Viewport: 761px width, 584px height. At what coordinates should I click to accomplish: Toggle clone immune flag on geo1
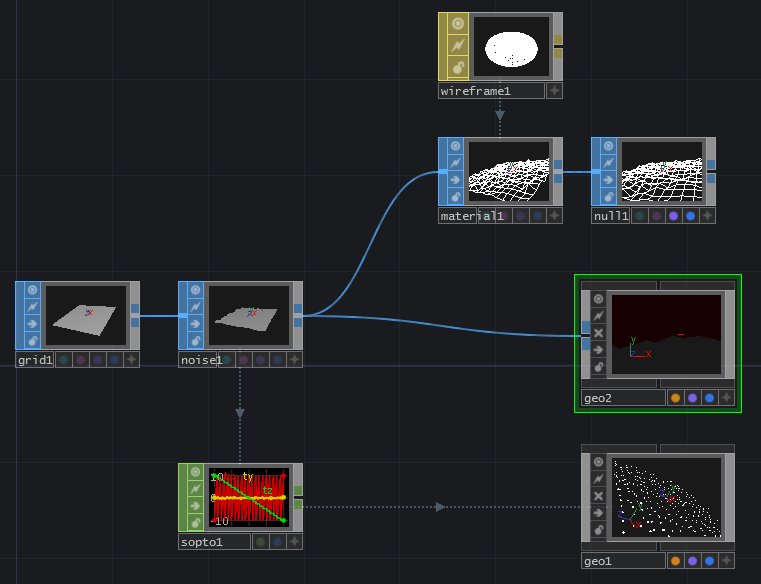tap(598, 479)
